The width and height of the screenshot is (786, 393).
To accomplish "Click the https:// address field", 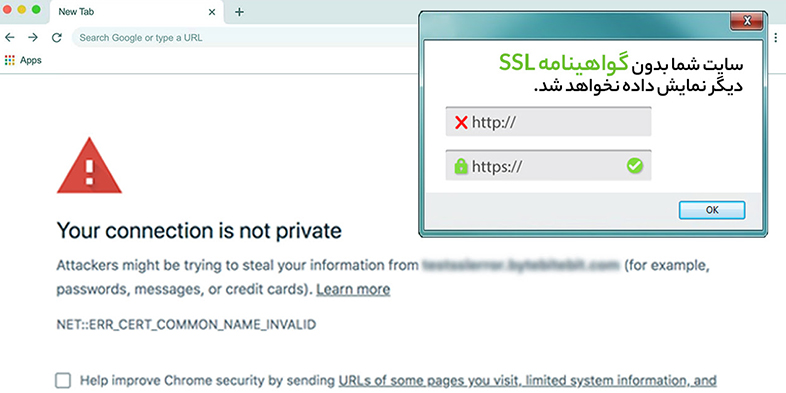I will tap(548, 165).
